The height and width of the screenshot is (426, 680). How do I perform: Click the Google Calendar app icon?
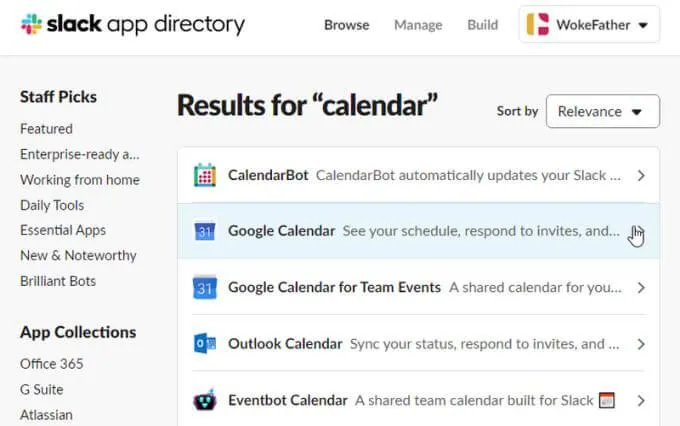205,231
